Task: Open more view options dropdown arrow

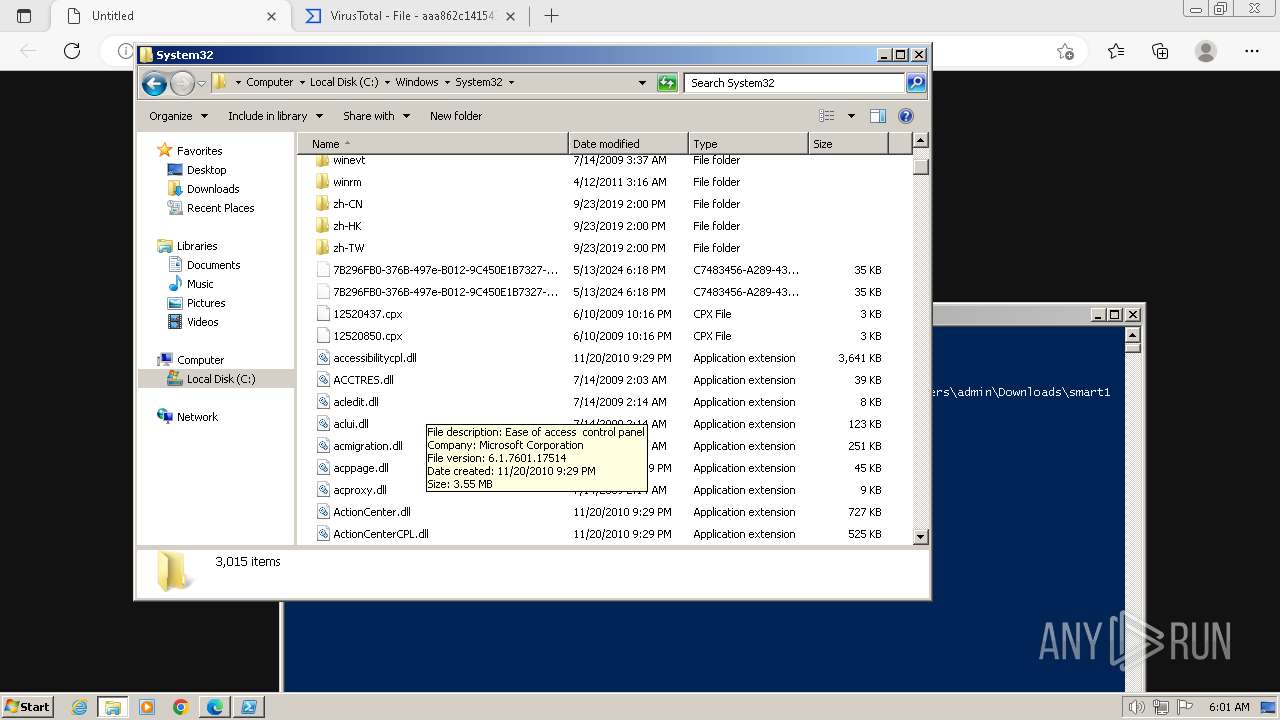Action: [851, 116]
